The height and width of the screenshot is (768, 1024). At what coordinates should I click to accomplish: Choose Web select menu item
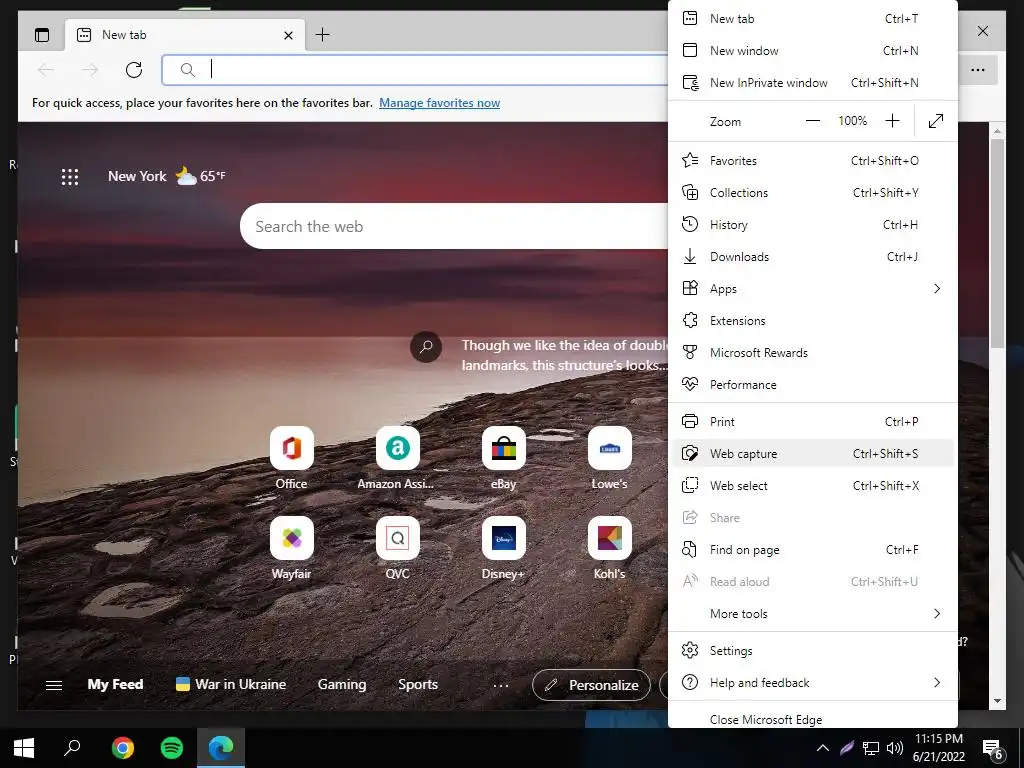point(812,486)
